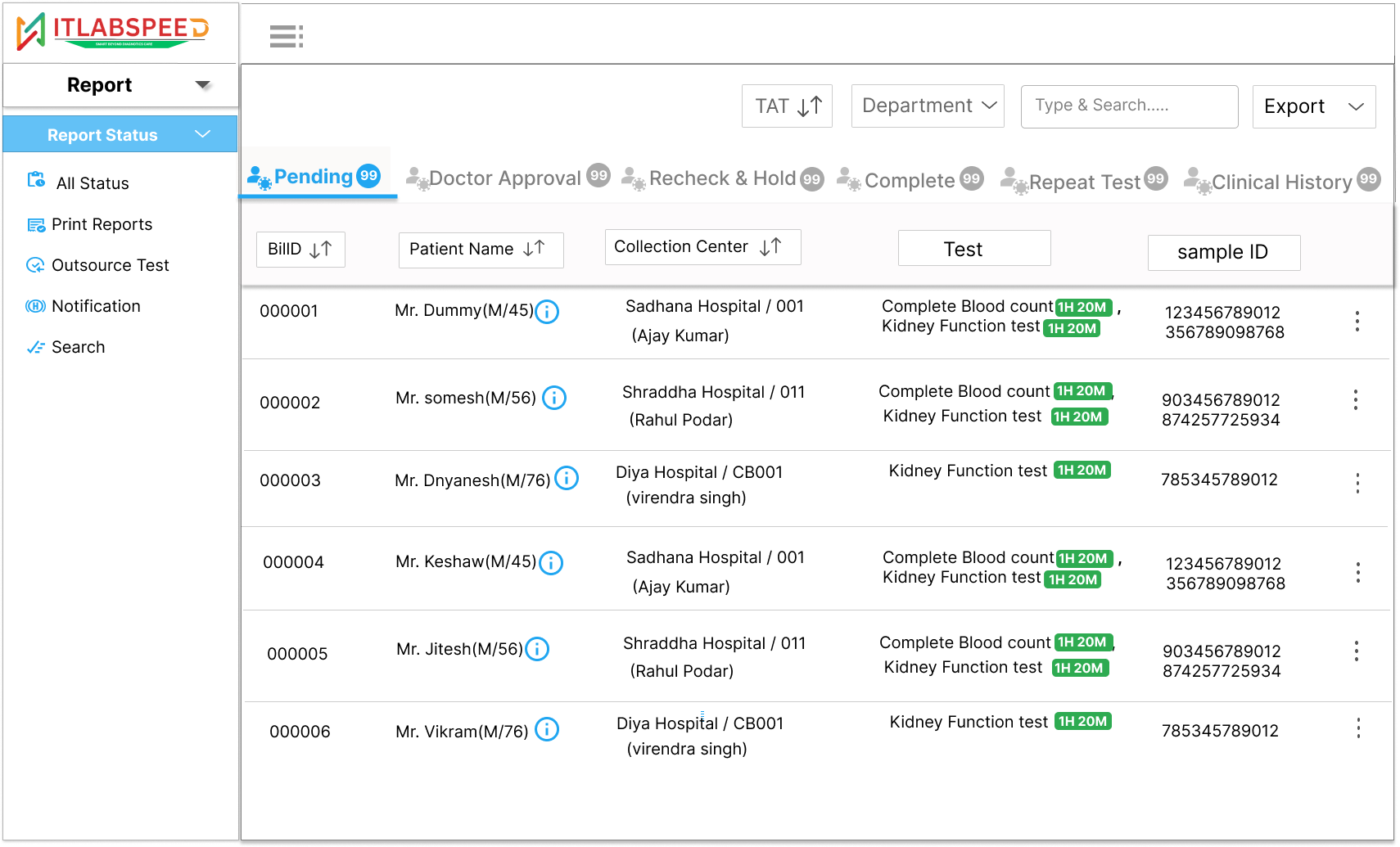1400x847 pixels.
Task: Open Search in sidebar
Action: point(79,347)
